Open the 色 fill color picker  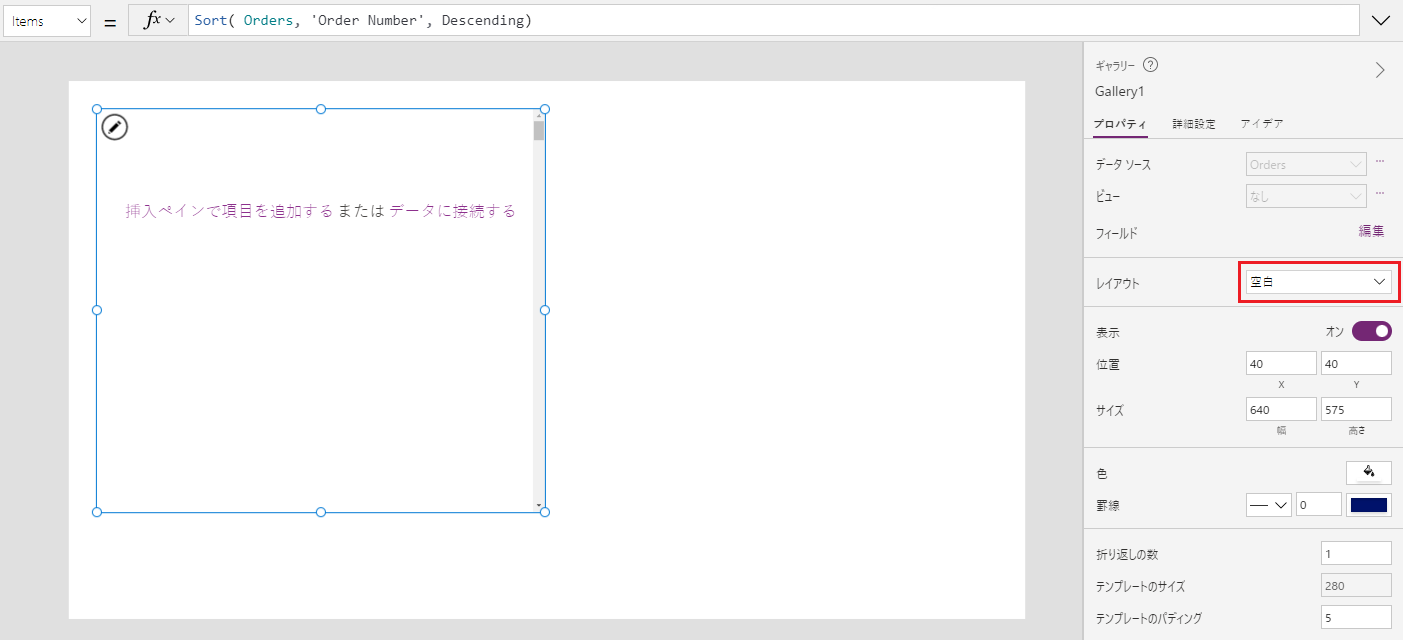coord(1369,473)
